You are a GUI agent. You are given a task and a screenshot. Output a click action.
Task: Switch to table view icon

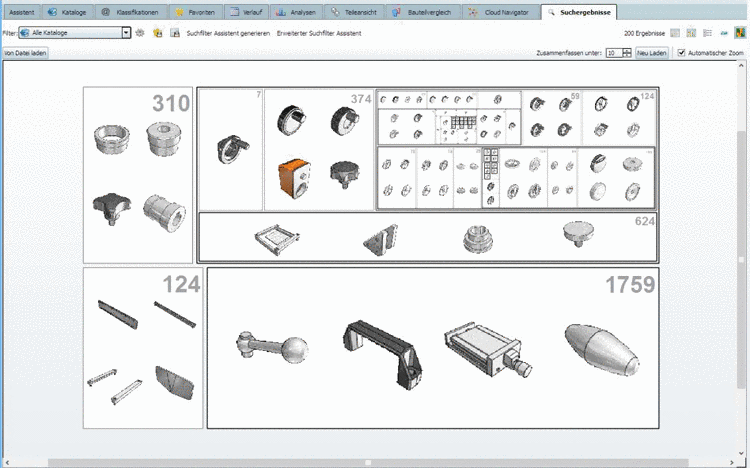[x=675, y=33]
